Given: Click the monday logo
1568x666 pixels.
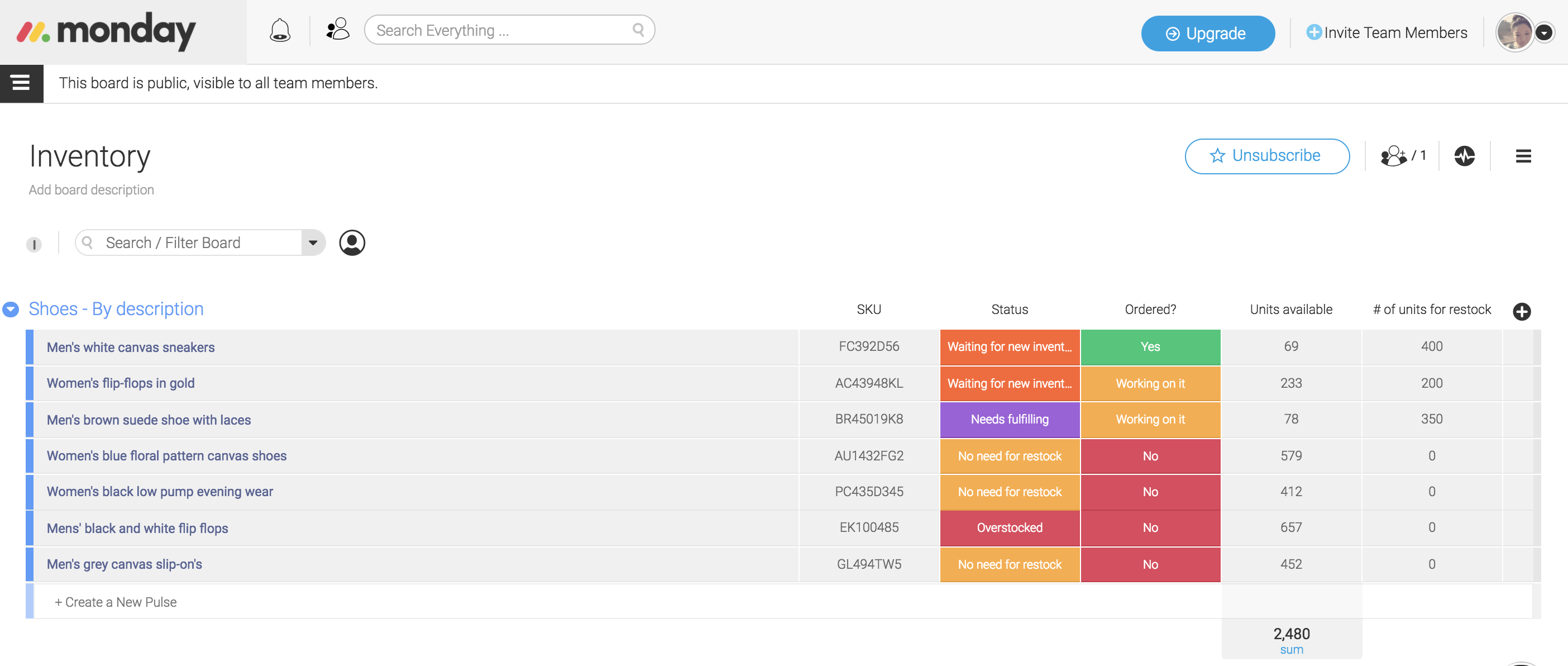Looking at the screenshot, I should point(106,31).
